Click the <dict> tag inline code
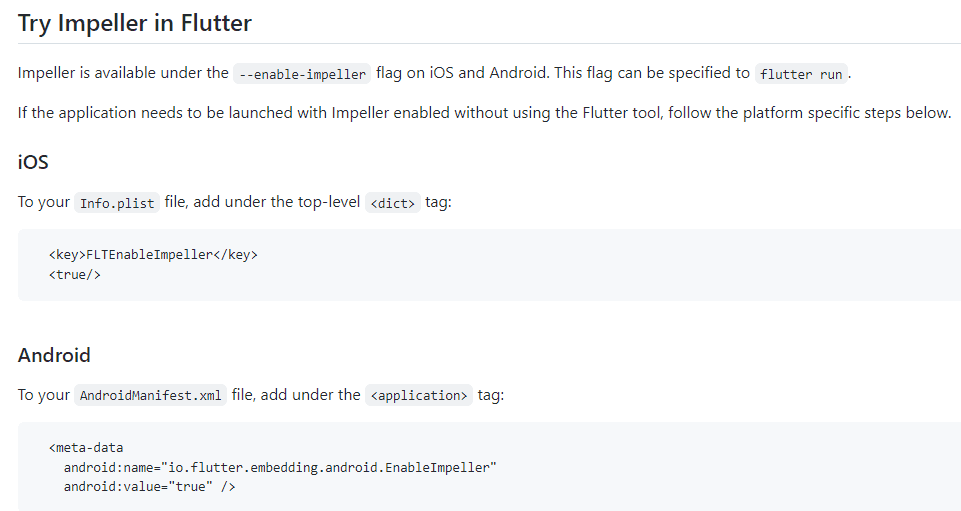961x511 pixels. (393, 203)
